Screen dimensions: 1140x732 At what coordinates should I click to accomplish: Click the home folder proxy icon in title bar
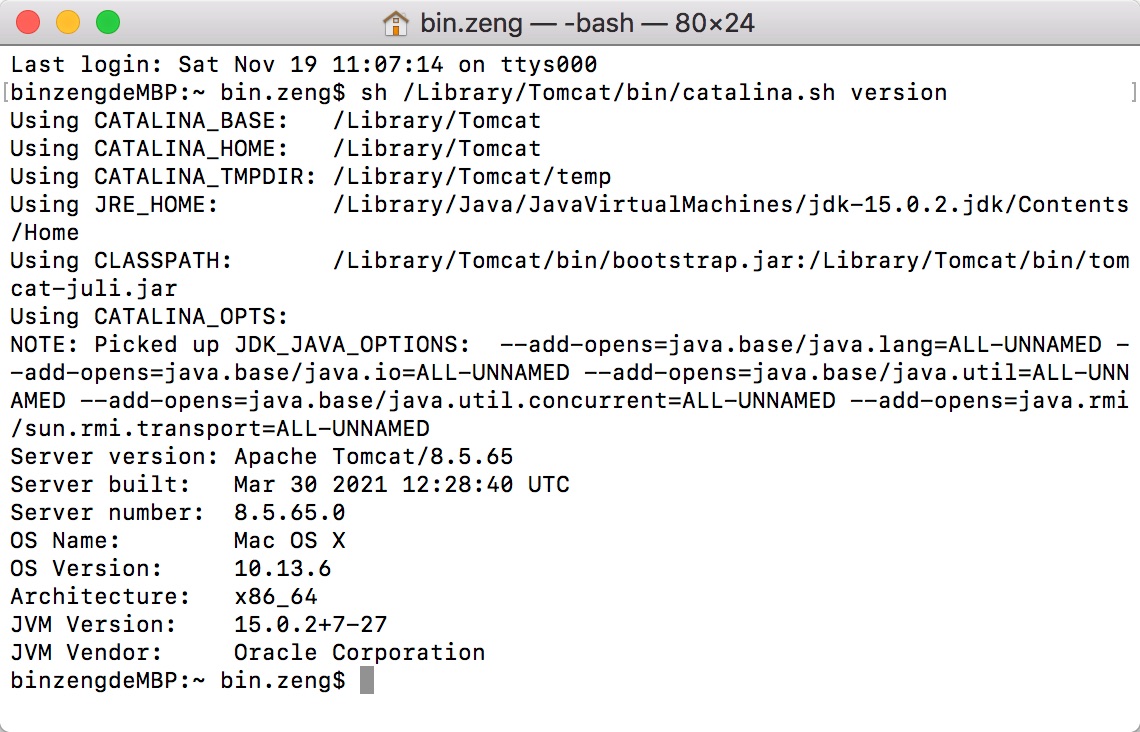[x=396, y=23]
